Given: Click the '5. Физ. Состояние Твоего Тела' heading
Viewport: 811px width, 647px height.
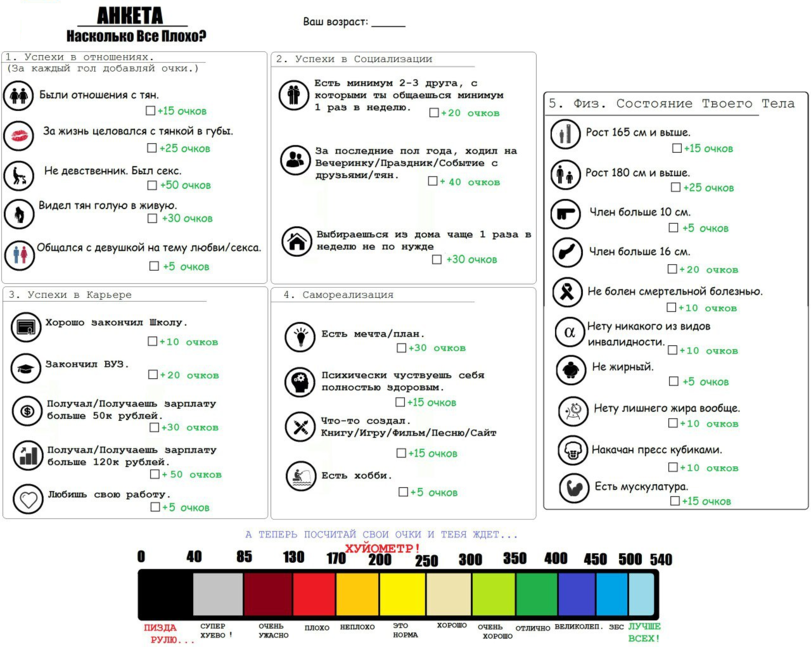Looking at the screenshot, I should coord(671,103).
